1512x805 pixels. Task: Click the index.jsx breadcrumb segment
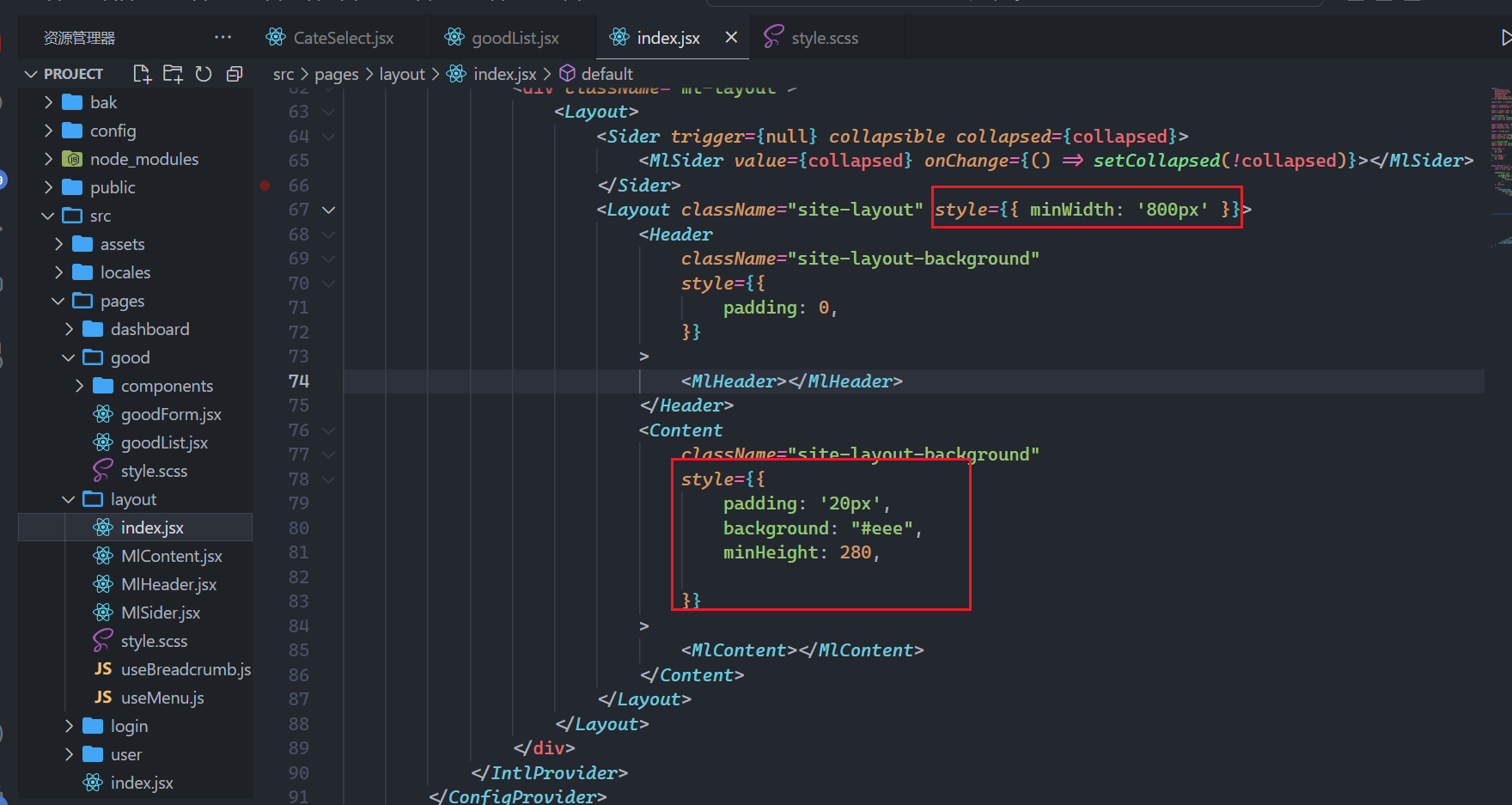504,75
